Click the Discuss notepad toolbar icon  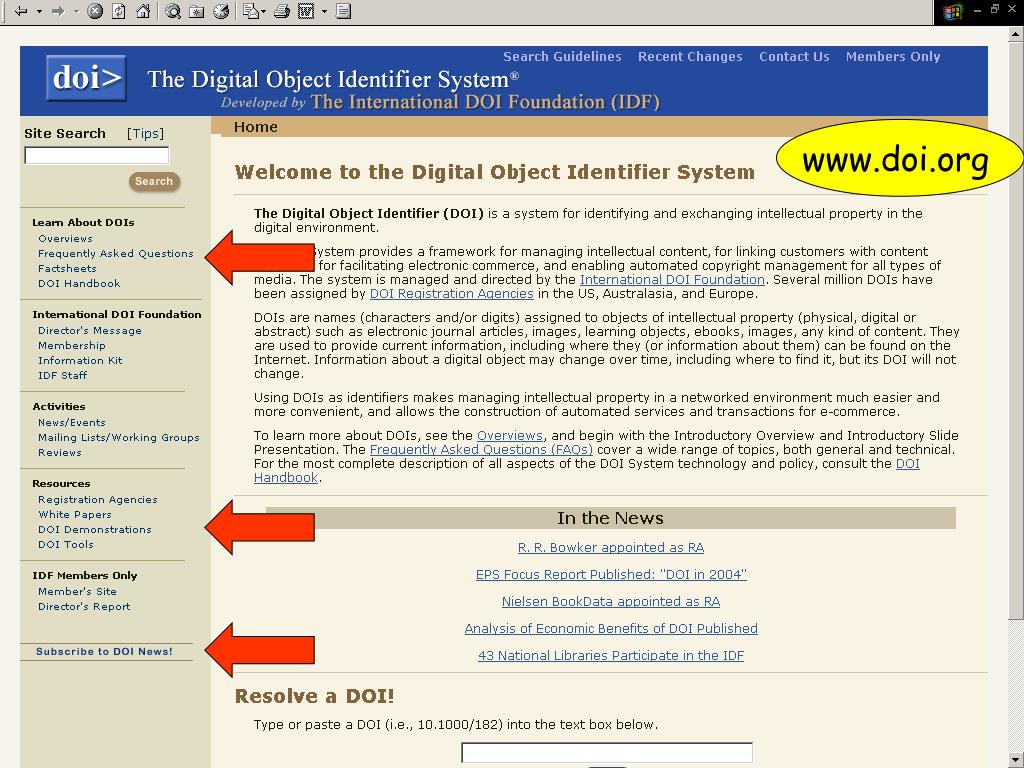(x=344, y=11)
